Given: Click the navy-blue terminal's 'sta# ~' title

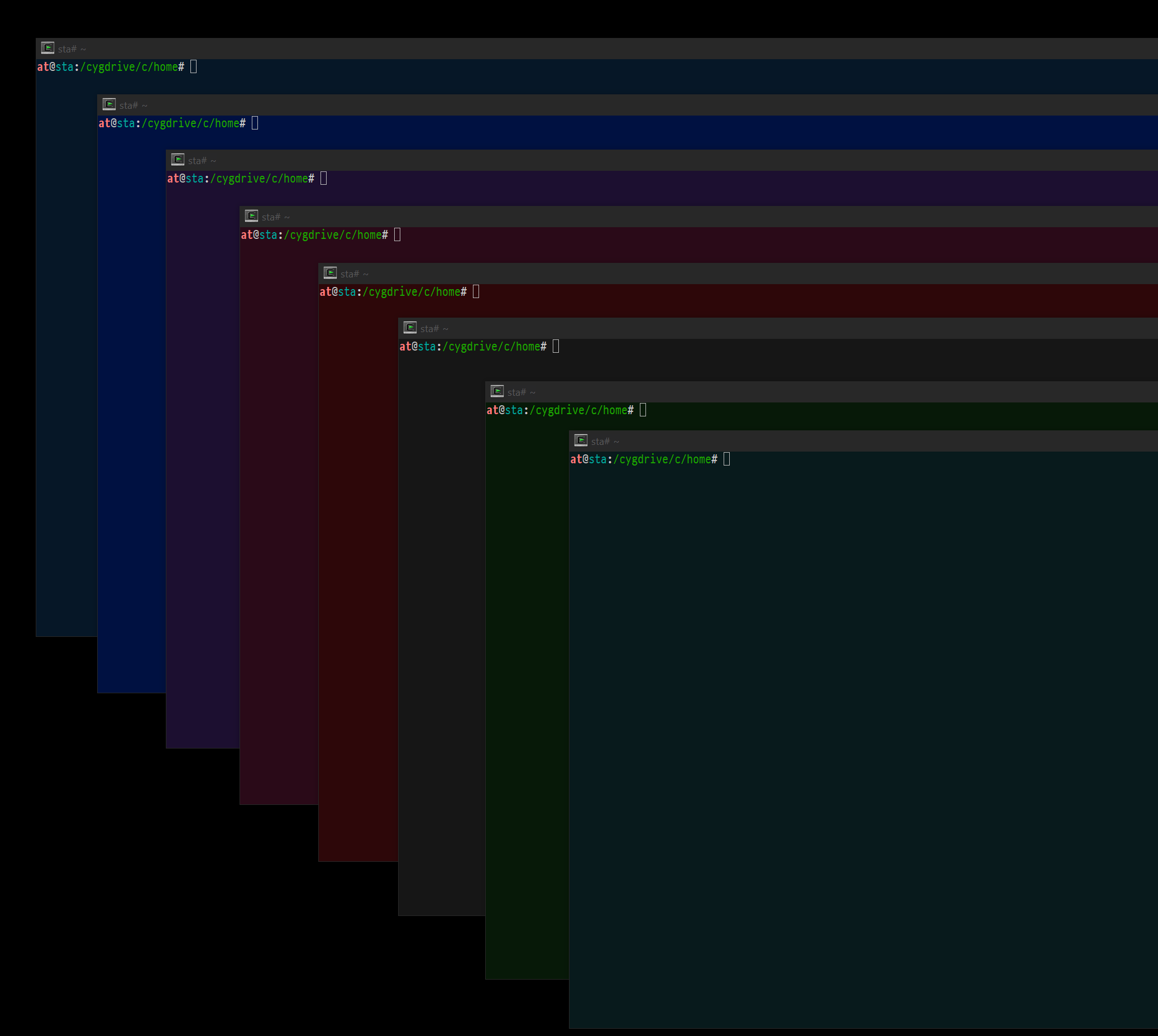Looking at the screenshot, I should [x=133, y=106].
